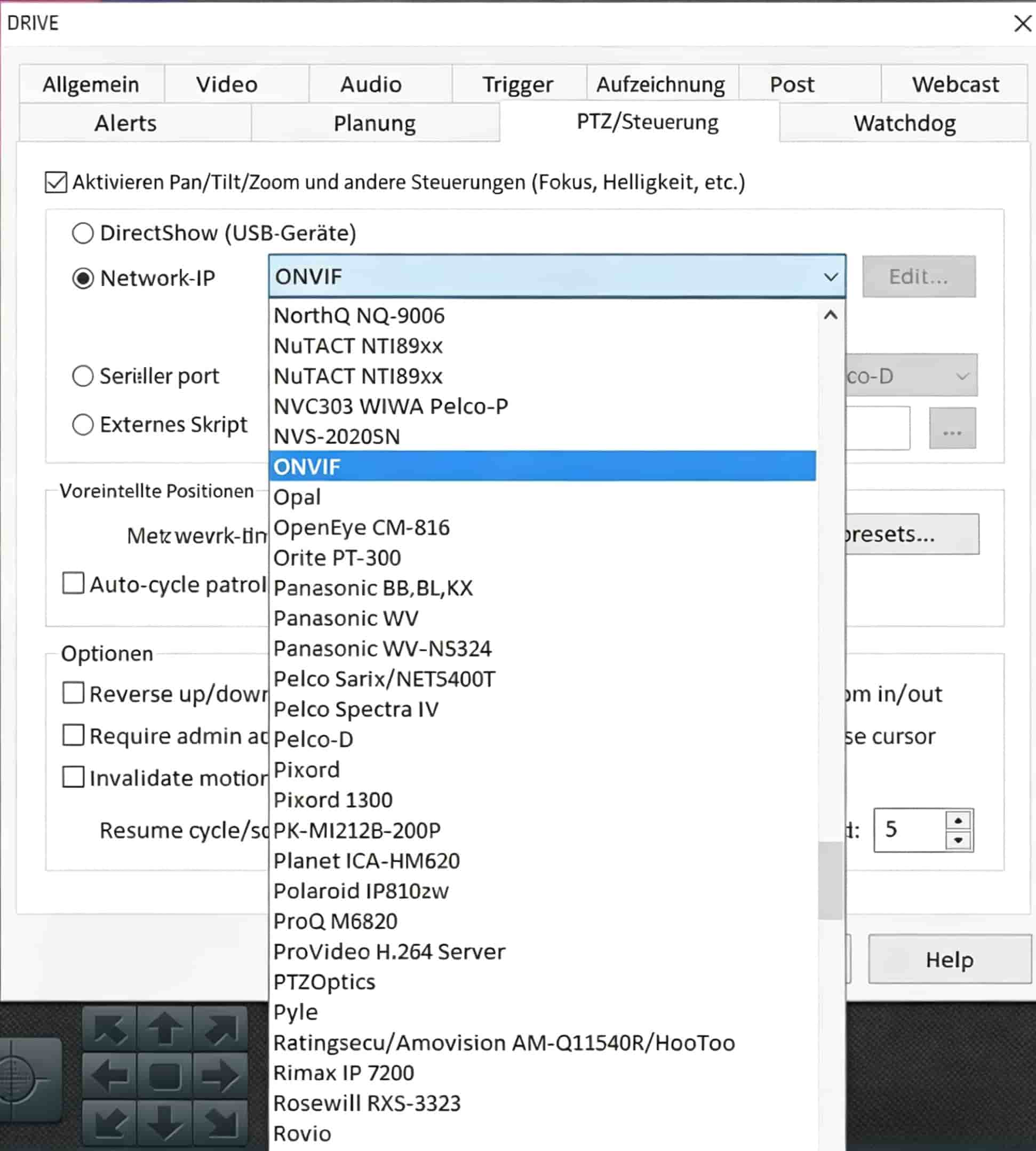Choose Orite PT-300 entry
The width and height of the screenshot is (1036, 1151).
543,558
